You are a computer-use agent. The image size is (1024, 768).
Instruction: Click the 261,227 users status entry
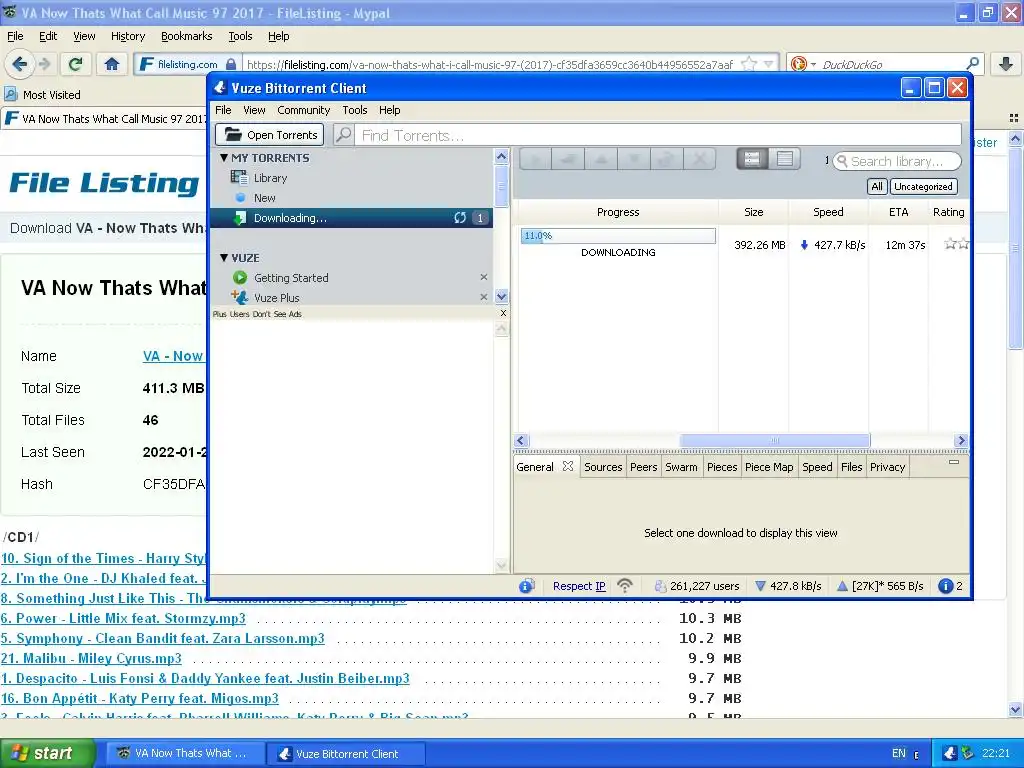coord(697,586)
